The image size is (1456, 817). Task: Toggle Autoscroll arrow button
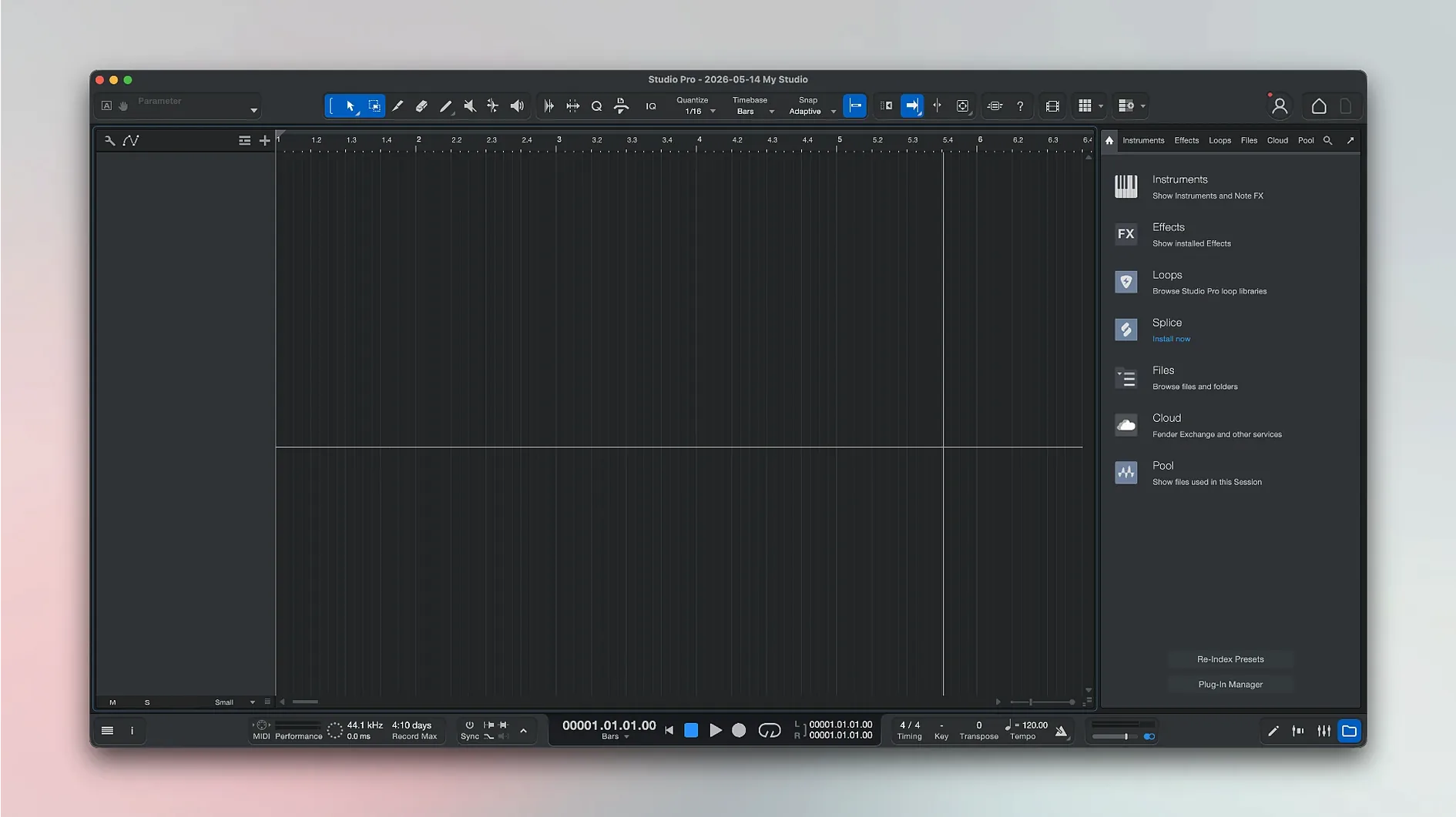click(912, 106)
